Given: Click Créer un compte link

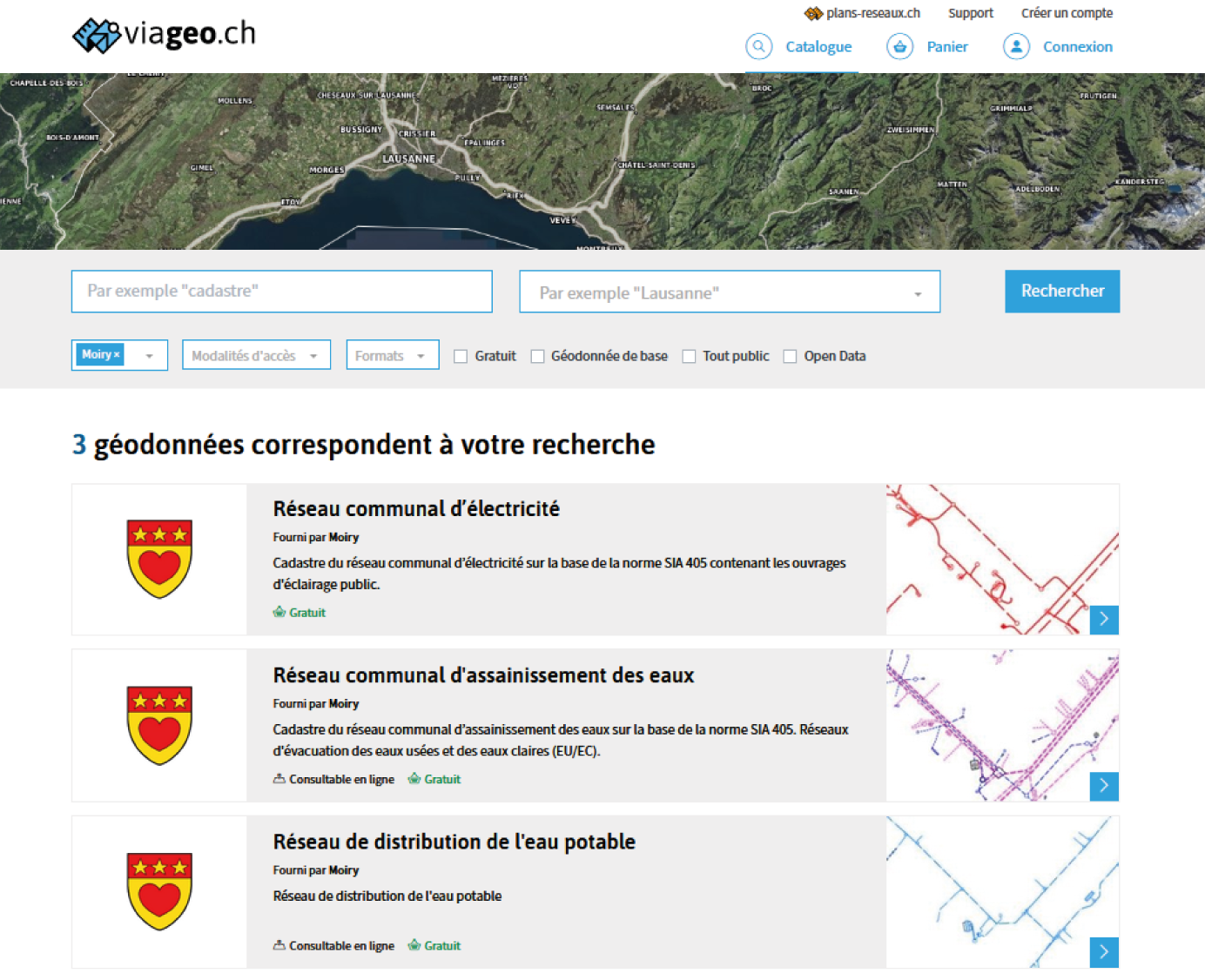Looking at the screenshot, I should (x=1067, y=13).
